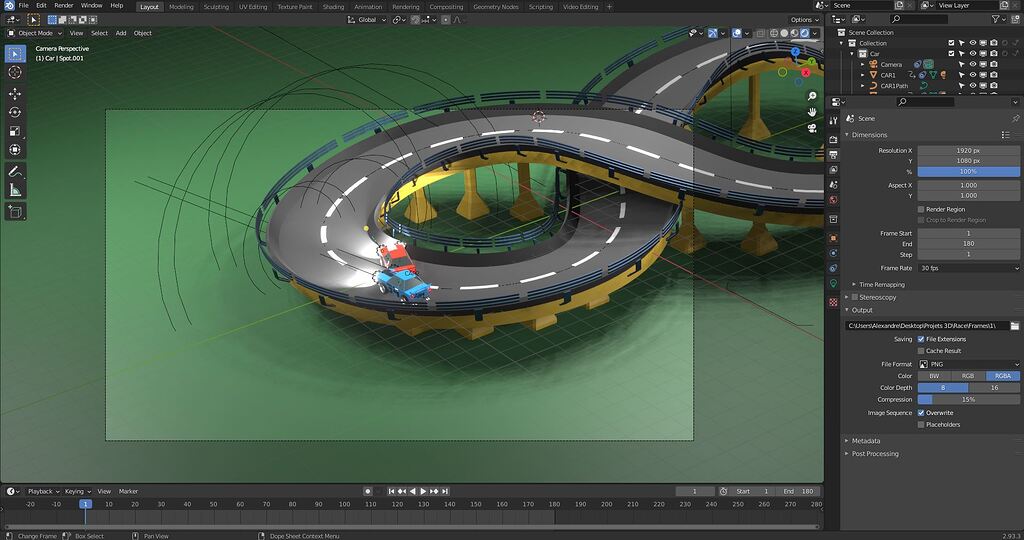
Task: Open the World properties tab
Action: (833, 200)
